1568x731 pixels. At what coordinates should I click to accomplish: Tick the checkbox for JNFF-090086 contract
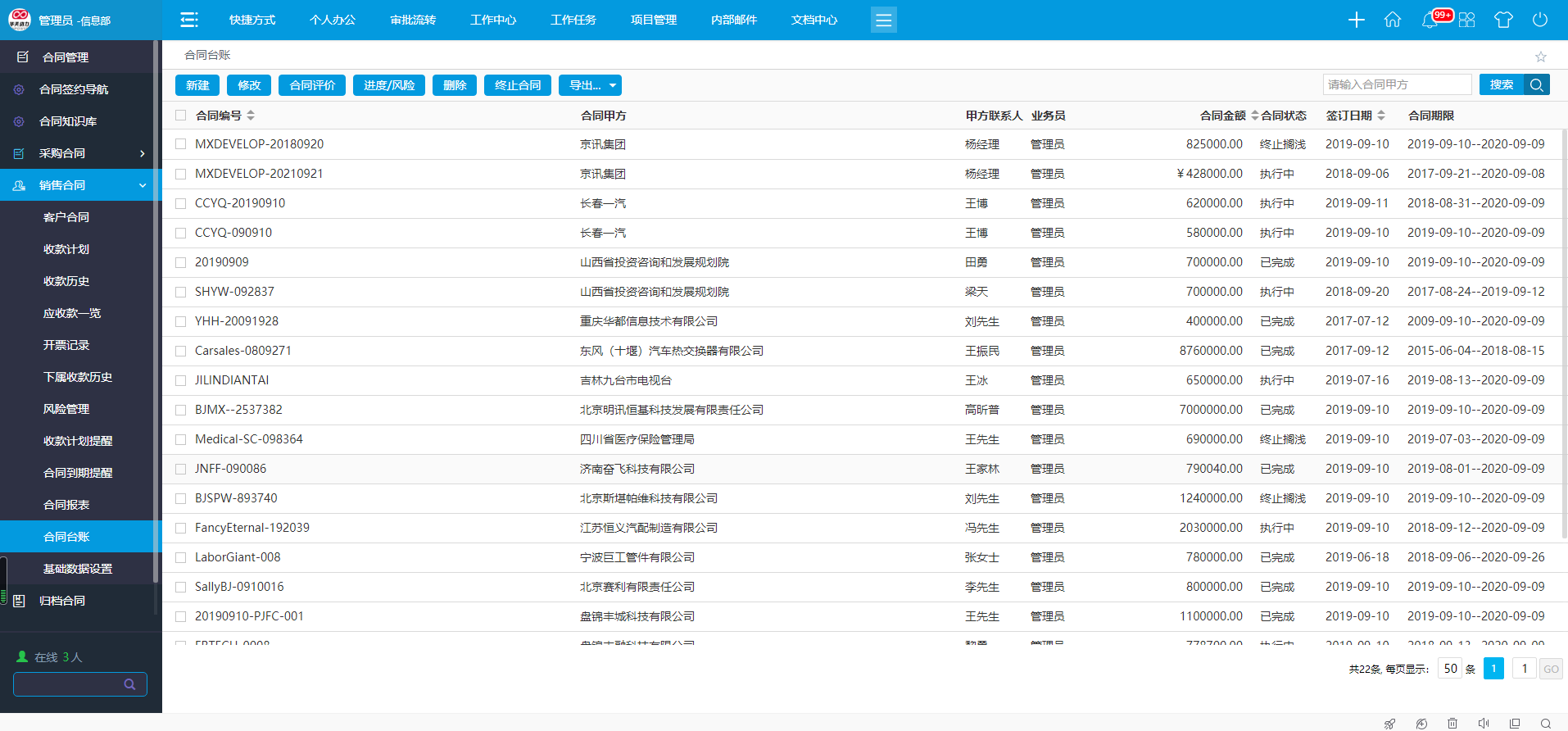(181, 469)
